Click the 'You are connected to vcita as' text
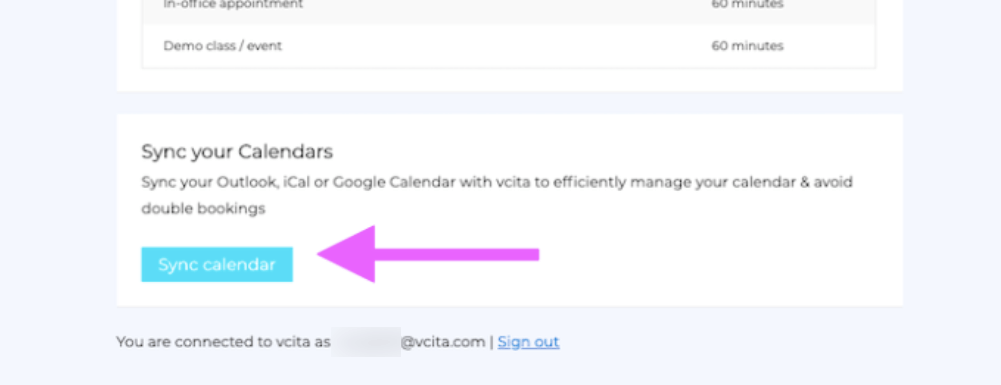The width and height of the screenshot is (1001, 385). 223,342
